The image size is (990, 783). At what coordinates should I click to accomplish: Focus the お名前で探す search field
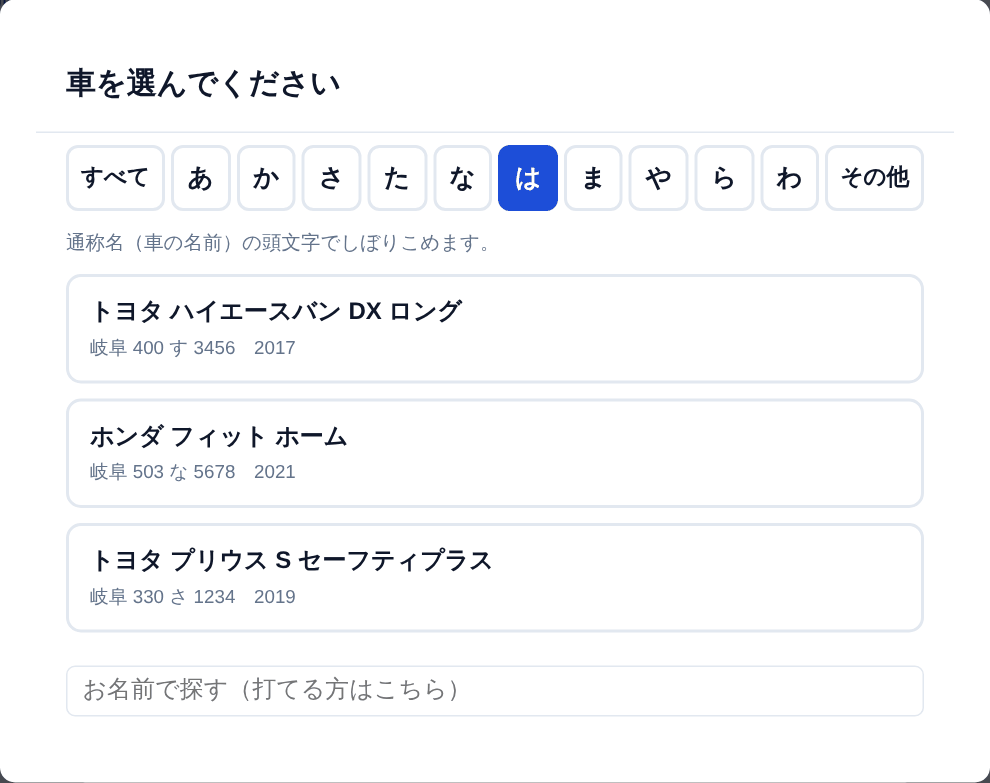[495, 691]
